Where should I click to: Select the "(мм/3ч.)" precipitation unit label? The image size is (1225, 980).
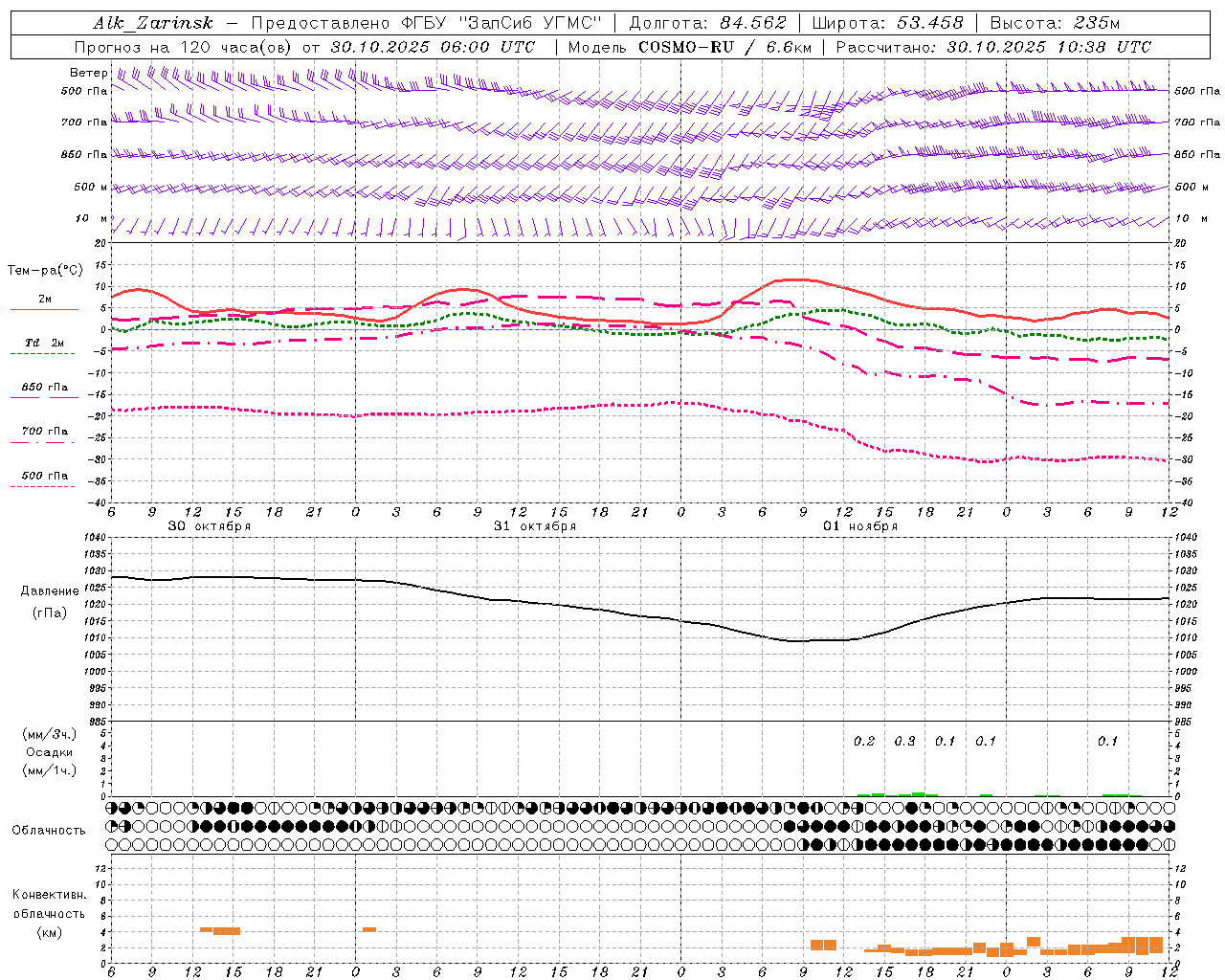tap(50, 734)
